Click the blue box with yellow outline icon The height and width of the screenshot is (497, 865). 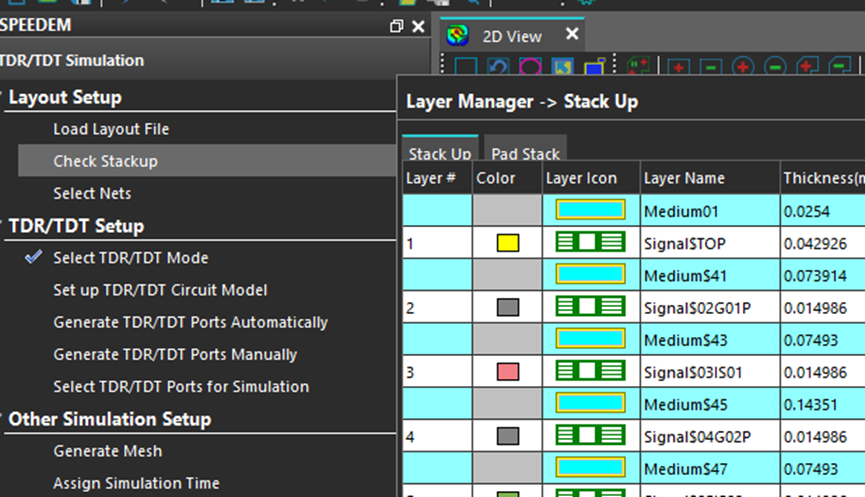point(595,67)
